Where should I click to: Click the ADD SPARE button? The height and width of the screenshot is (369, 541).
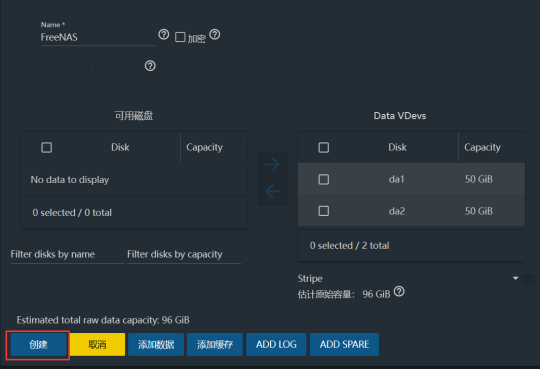[x=344, y=344]
